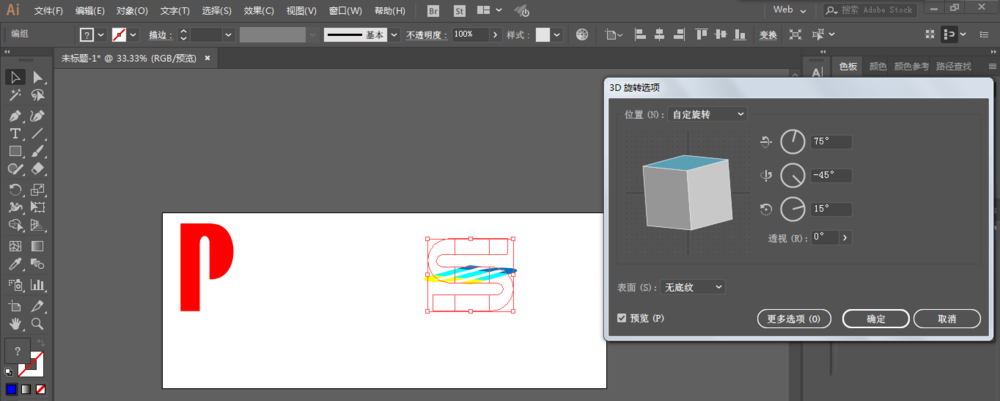Open the 窗口(W) Window menu
The image size is (1000, 401).
[x=346, y=11]
